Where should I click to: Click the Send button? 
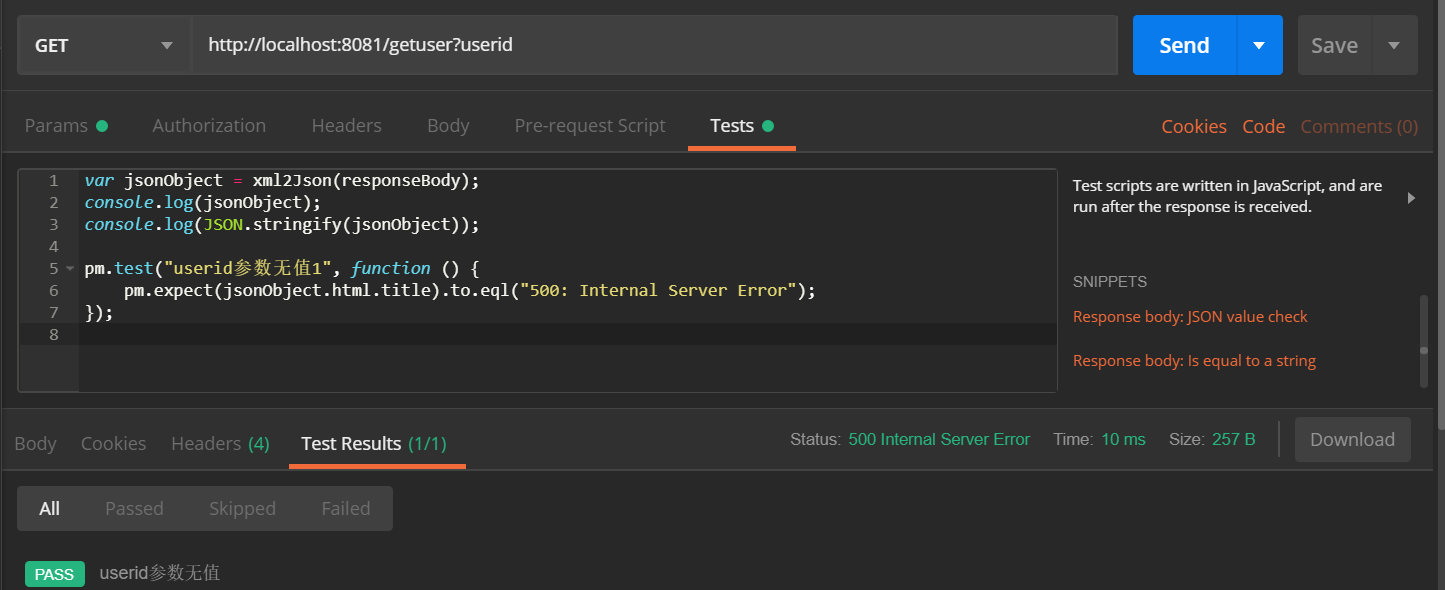pyautogui.click(x=1184, y=46)
